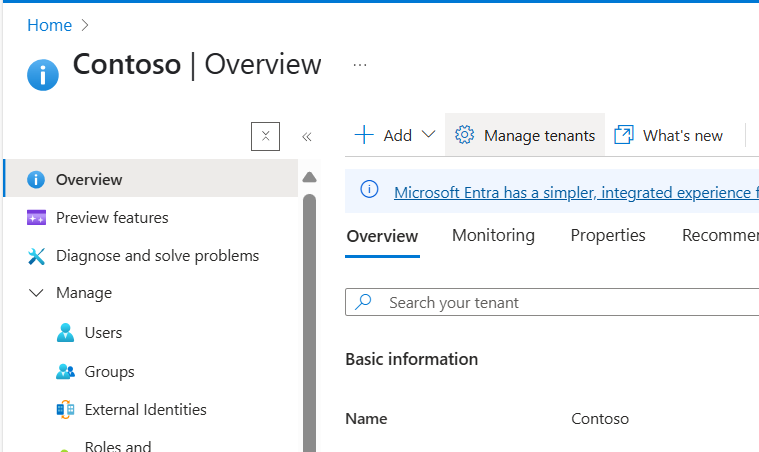Open Groups under Manage
This screenshot has width=759, height=452.
(109, 372)
